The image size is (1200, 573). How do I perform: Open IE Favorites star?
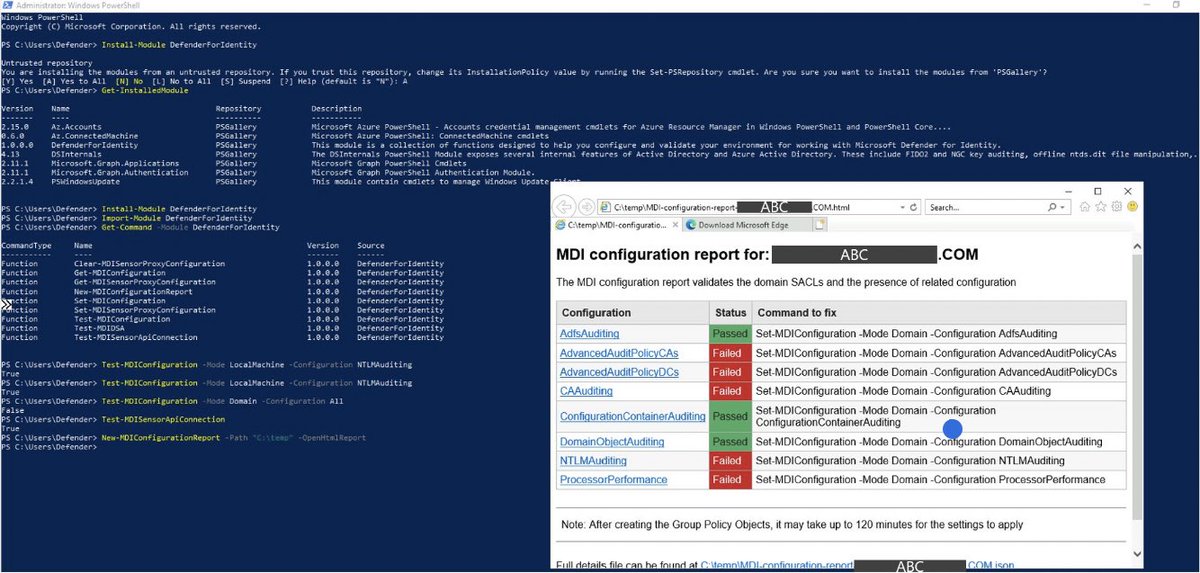tap(1100, 207)
